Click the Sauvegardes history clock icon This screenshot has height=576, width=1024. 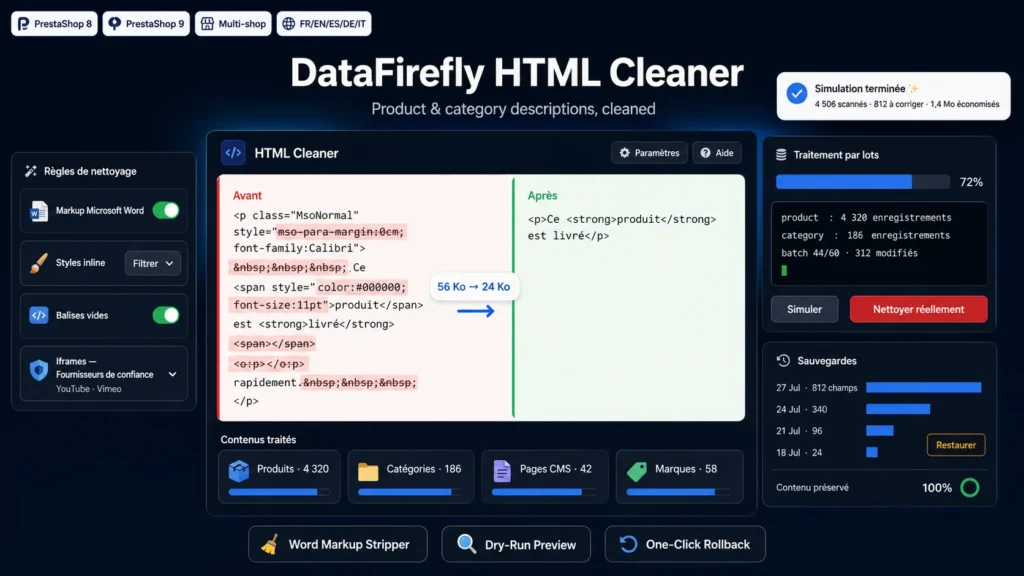783,360
